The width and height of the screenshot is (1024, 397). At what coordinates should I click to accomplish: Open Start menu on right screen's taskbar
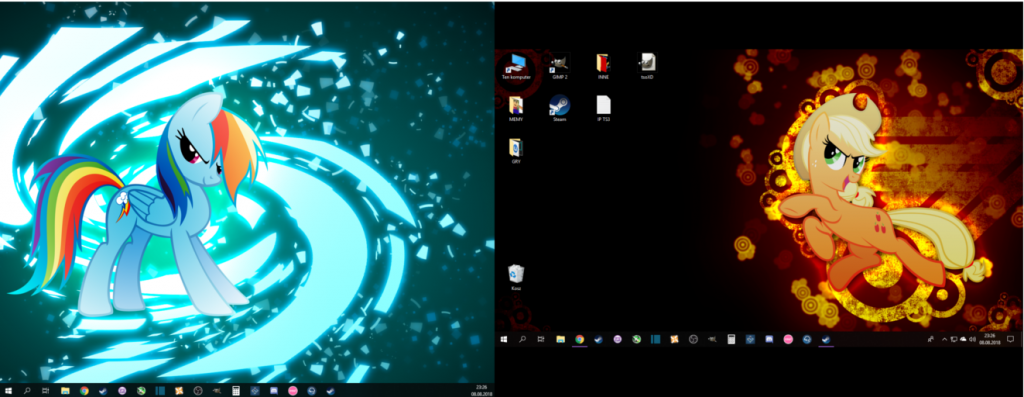pos(504,339)
